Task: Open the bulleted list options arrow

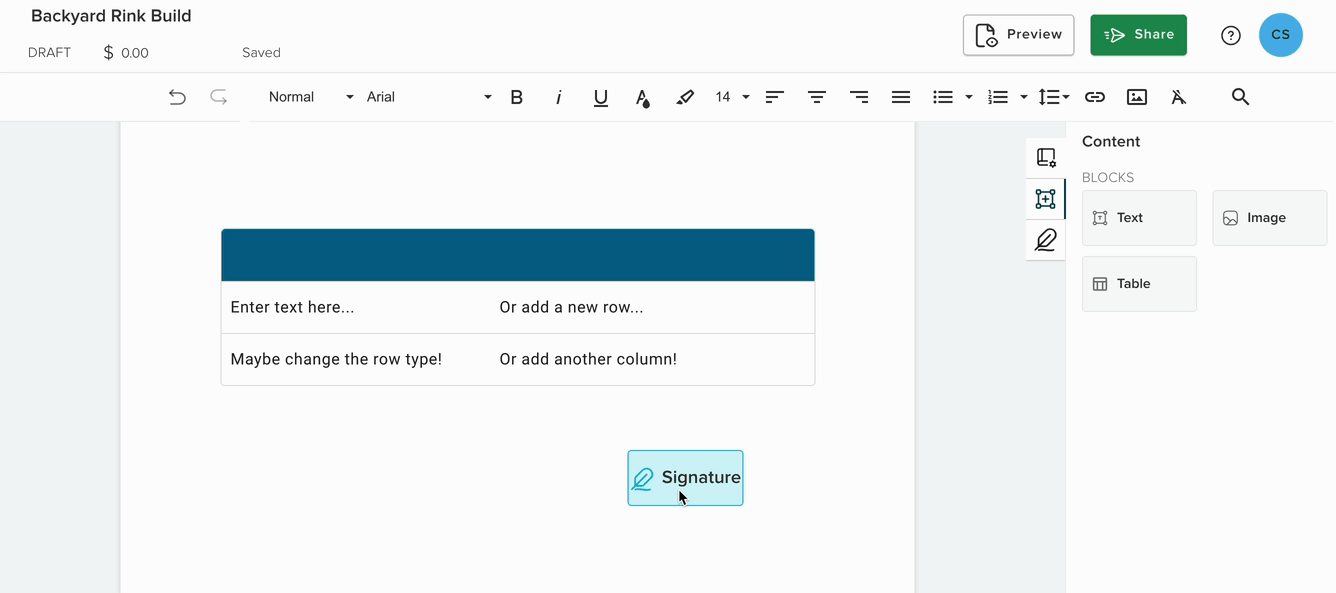Action: [x=969, y=97]
